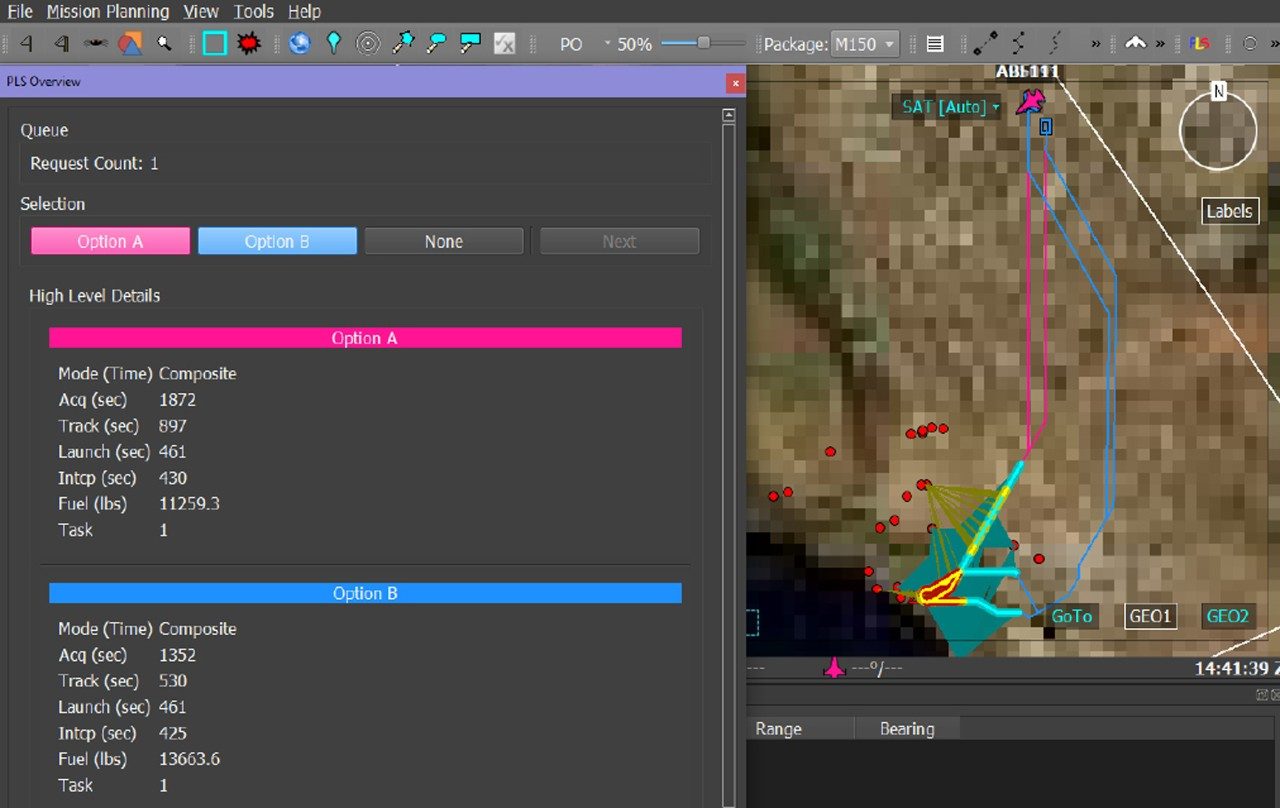Select Option B in Selection row

[x=277, y=241]
